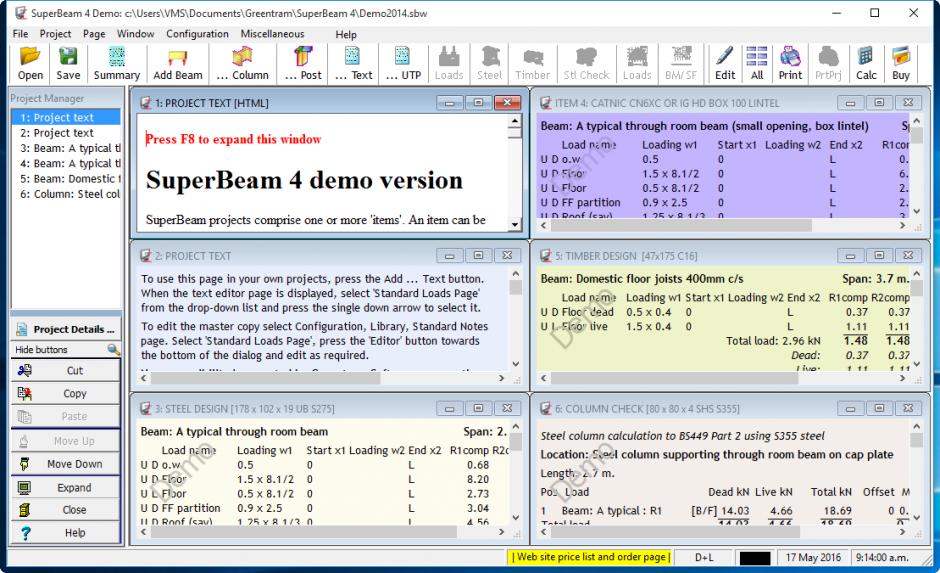This screenshot has height=573, width=940.
Task: Click the 17 May 2016 date in status bar
Action: (x=813, y=557)
